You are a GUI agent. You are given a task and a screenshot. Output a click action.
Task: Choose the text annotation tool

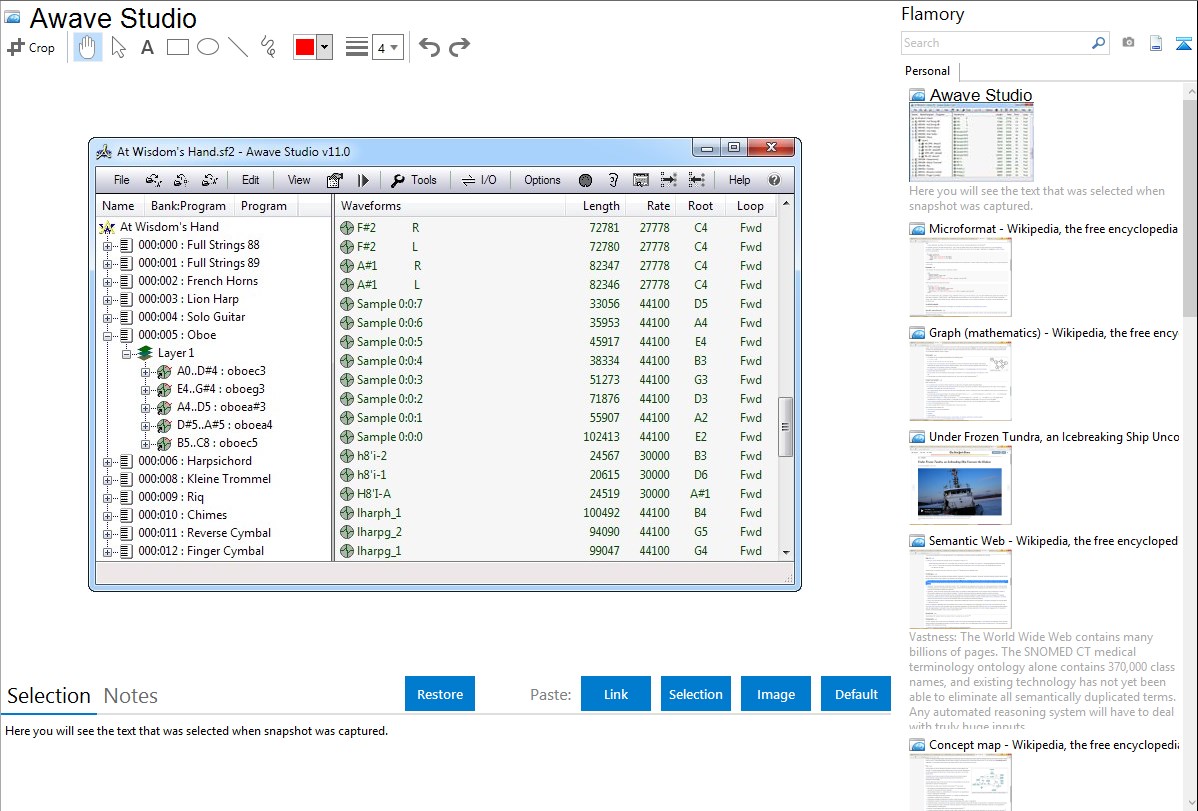pyautogui.click(x=147, y=47)
